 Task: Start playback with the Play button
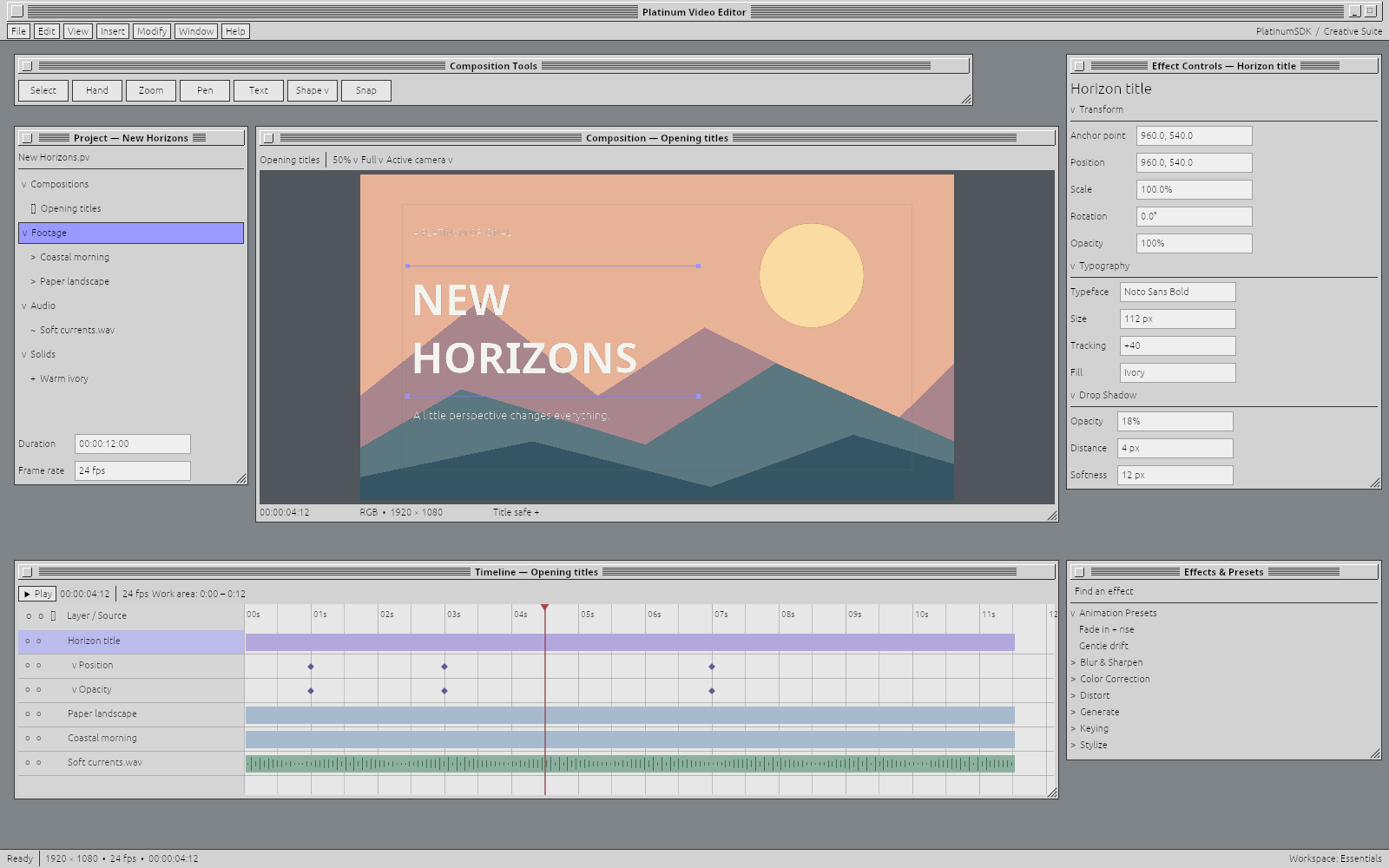38,594
